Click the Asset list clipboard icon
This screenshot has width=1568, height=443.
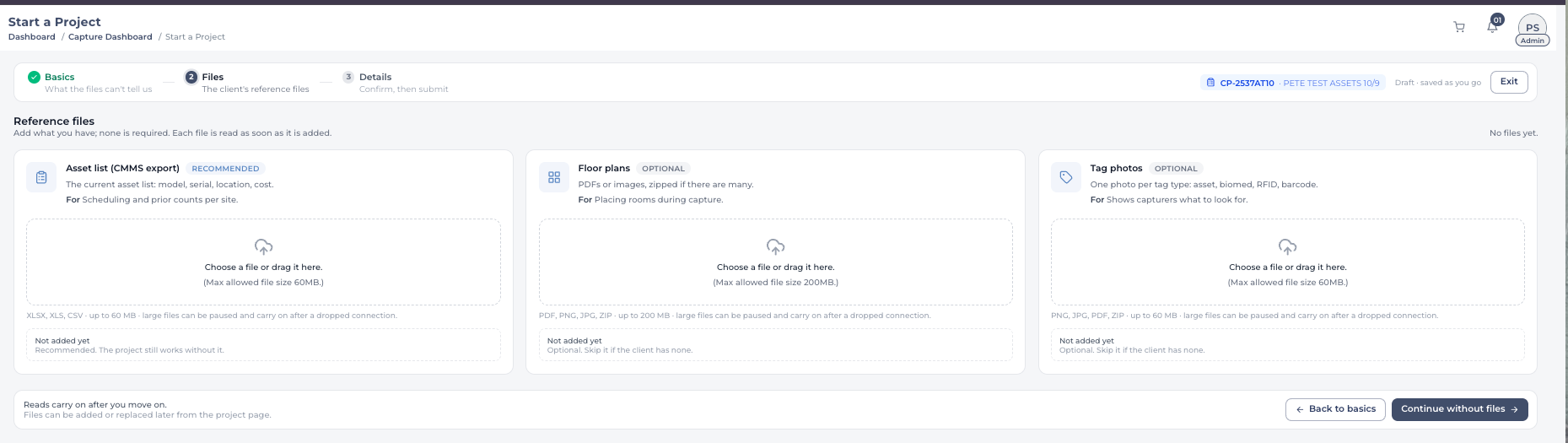tap(41, 177)
